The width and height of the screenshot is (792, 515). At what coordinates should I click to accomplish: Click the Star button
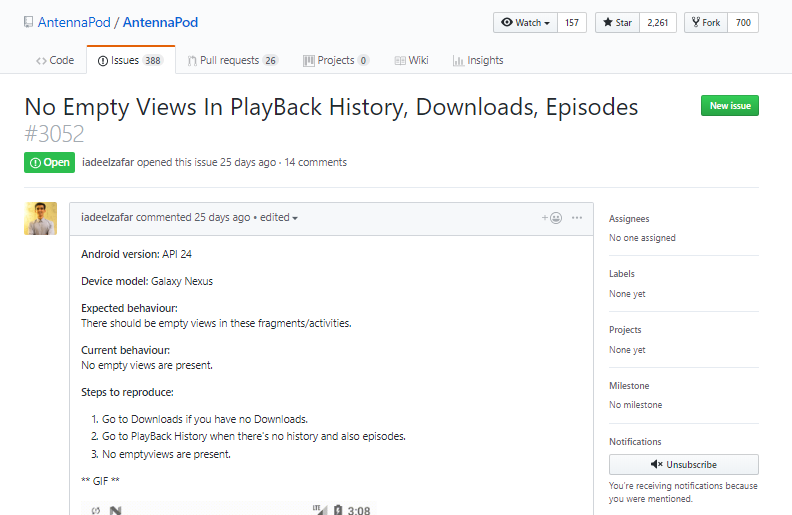(x=616, y=23)
